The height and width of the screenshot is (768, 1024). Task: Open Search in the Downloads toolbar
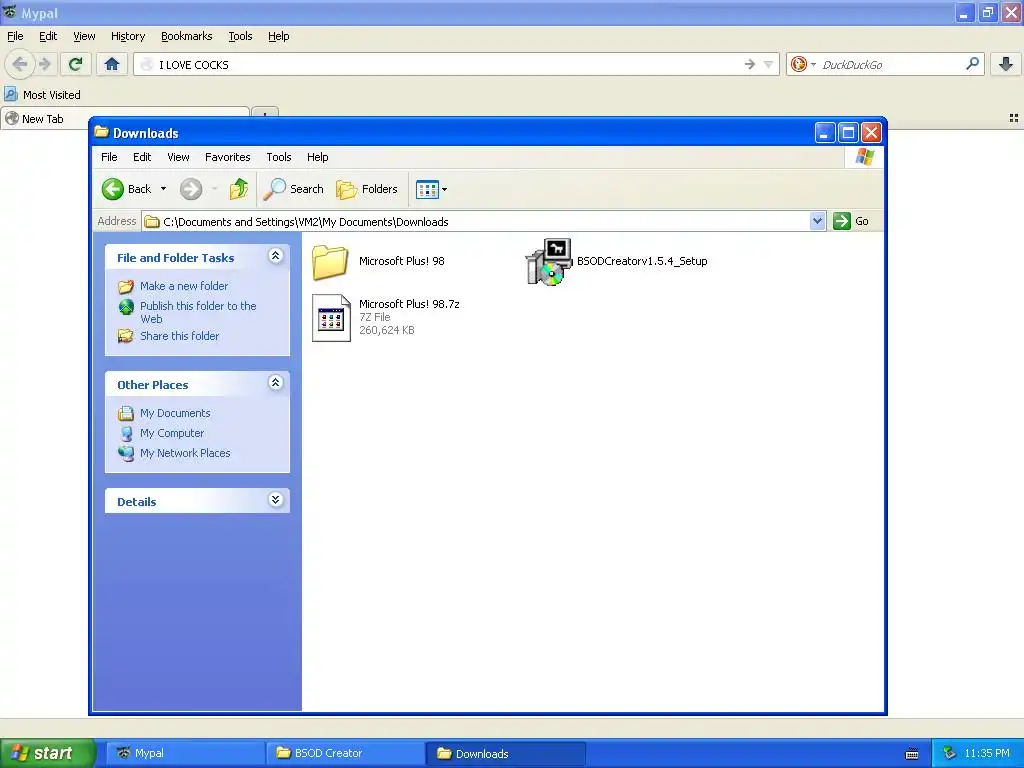293,189
